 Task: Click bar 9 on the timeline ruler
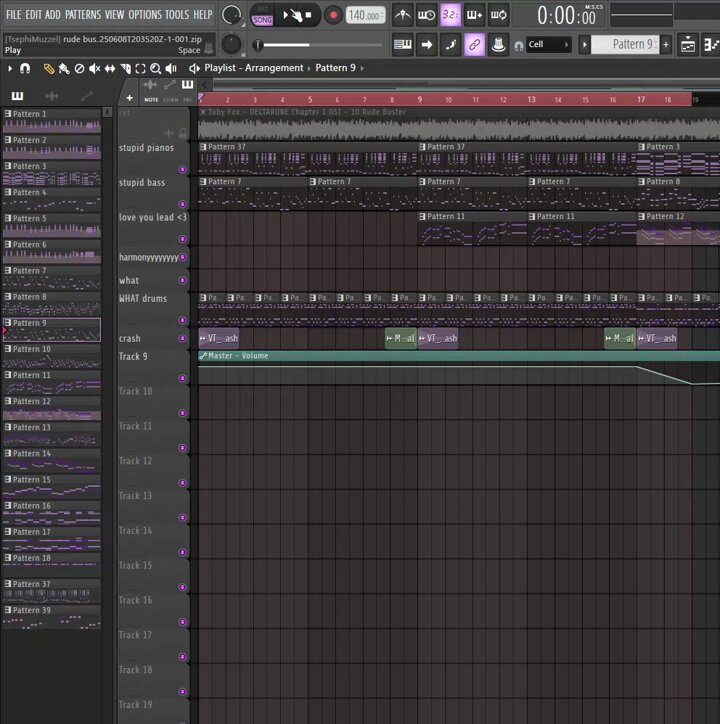tap(419, 99)
